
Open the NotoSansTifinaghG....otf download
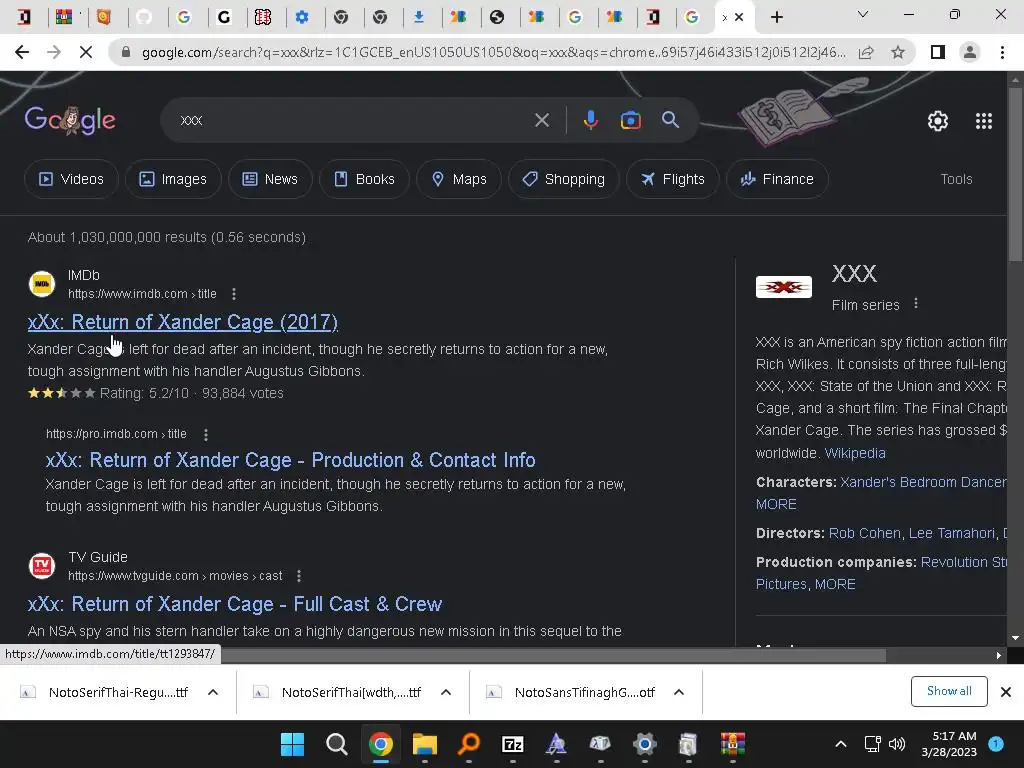571,692
